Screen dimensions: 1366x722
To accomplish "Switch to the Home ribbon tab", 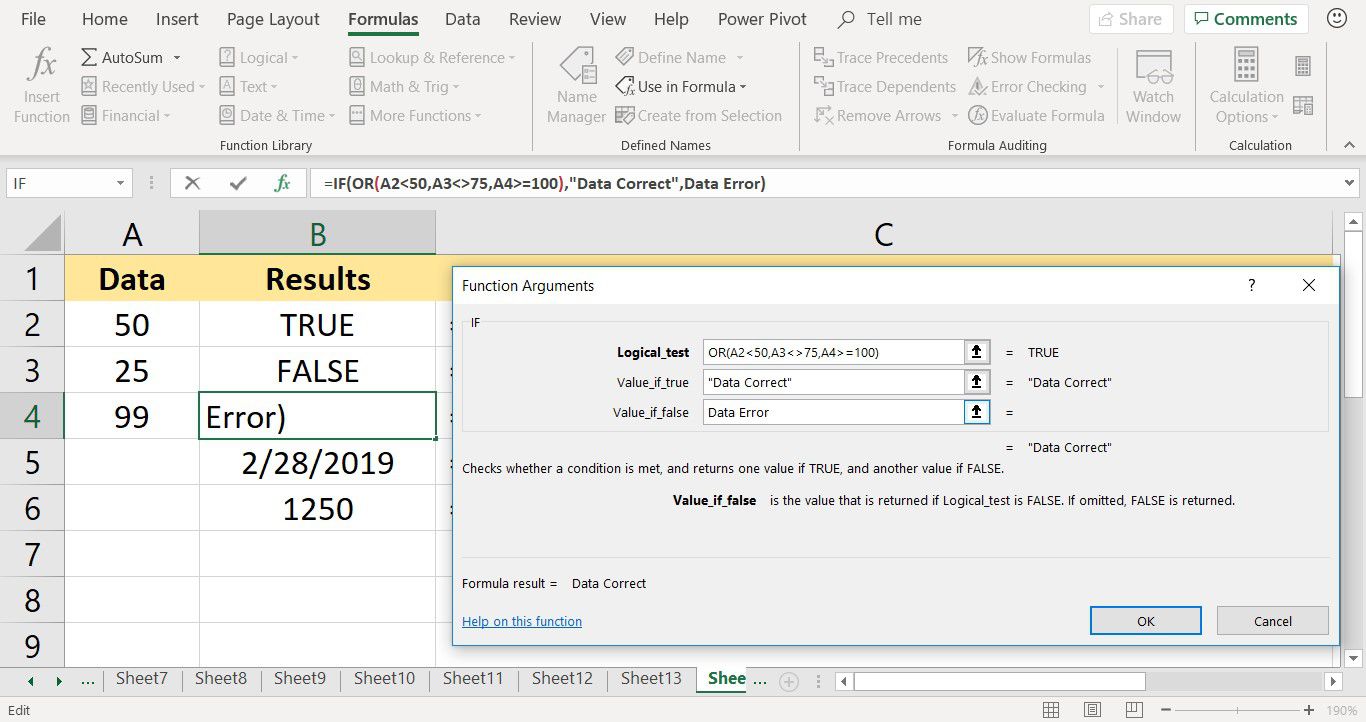I will 104,19.
